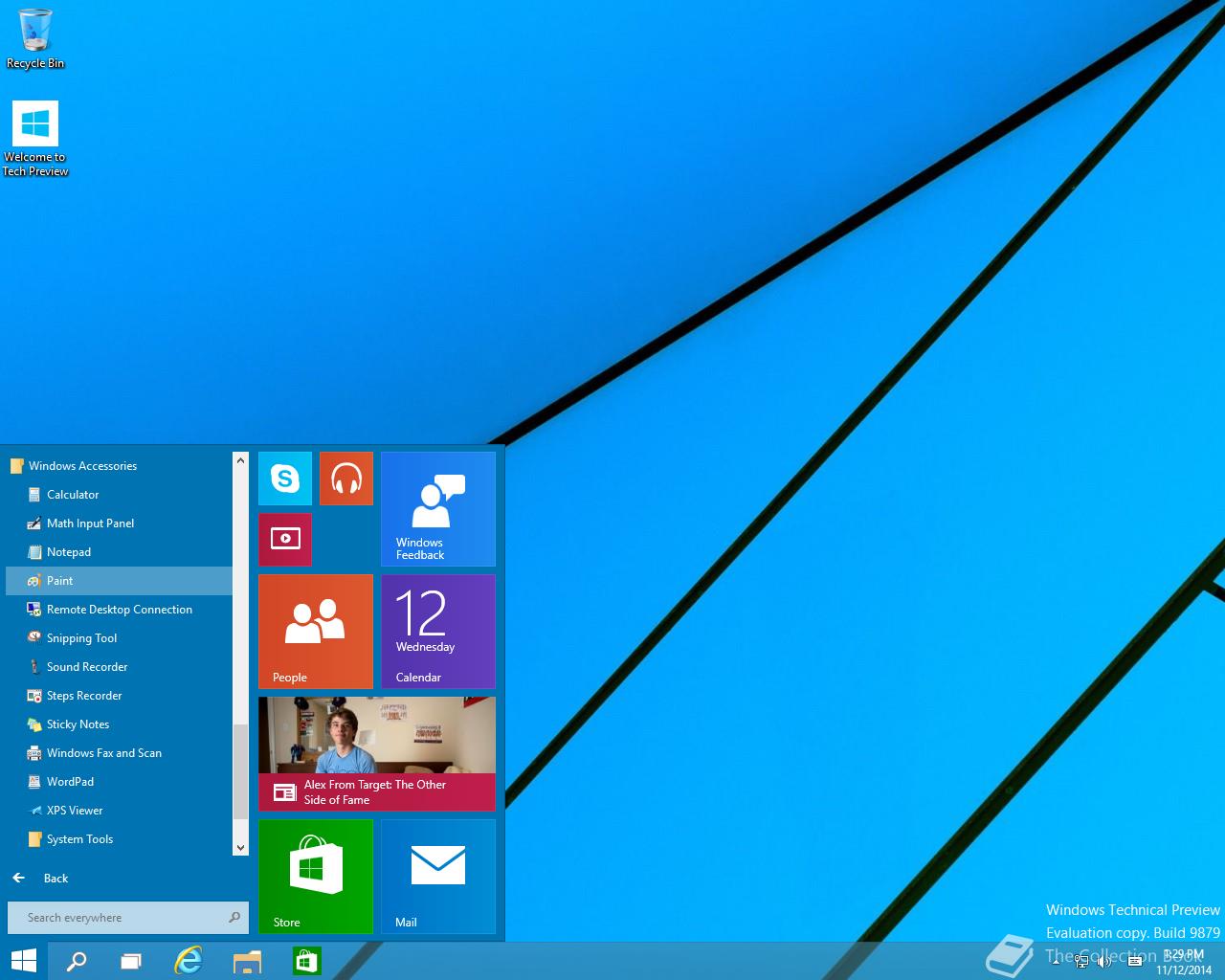Open the notifications tray icon

coord(1135,961)
